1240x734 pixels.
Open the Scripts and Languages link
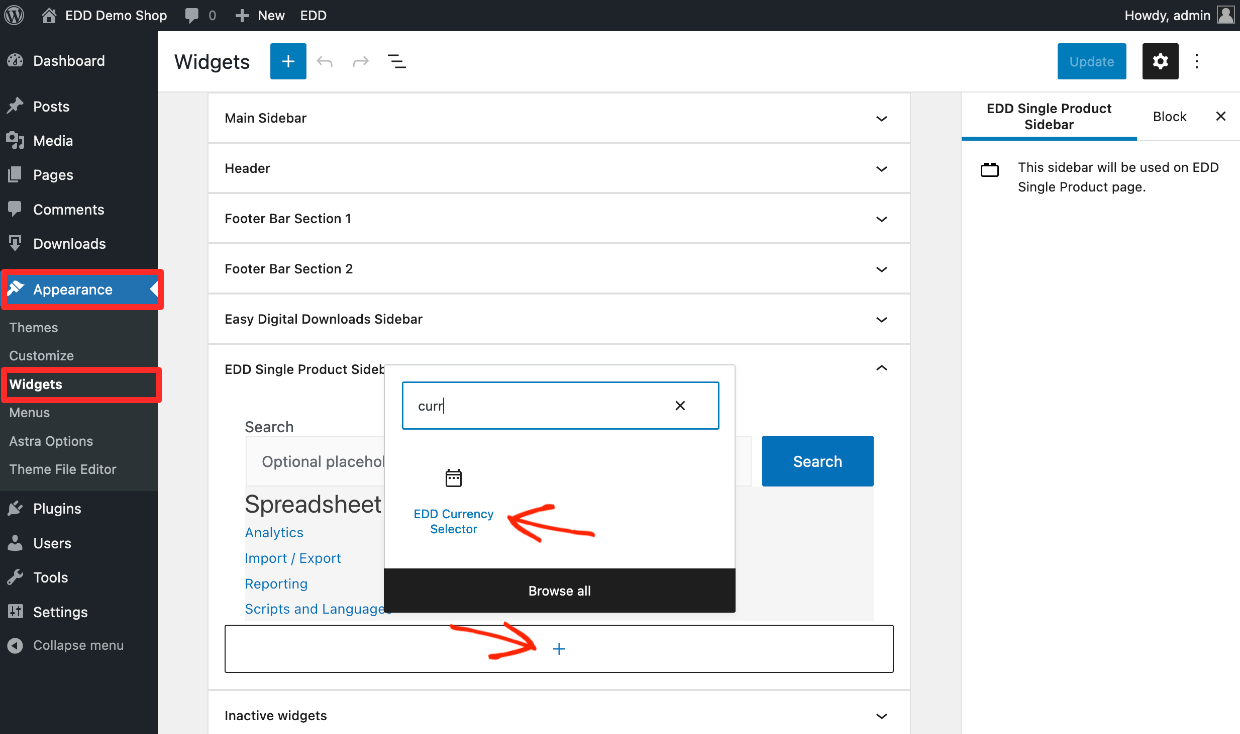click(315, 609)
